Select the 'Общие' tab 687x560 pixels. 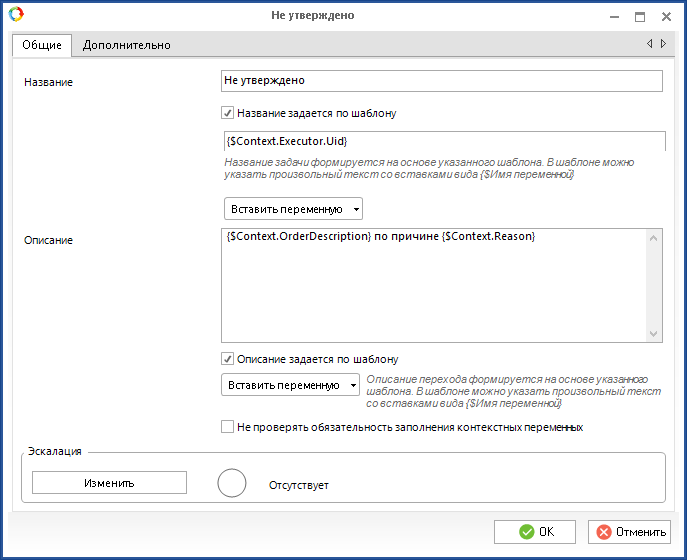point(42,45)
